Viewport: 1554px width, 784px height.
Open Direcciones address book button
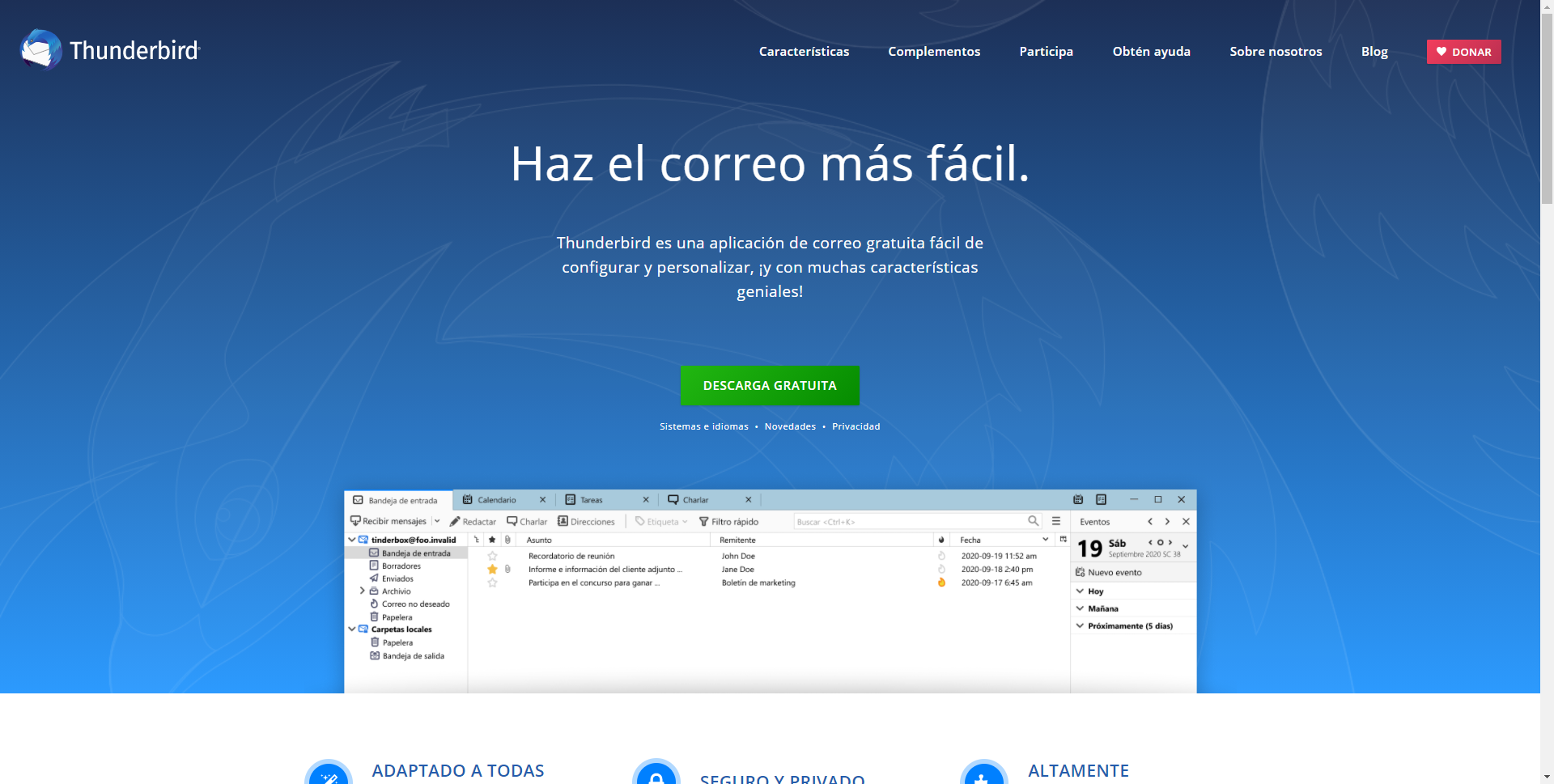[586, 522]
